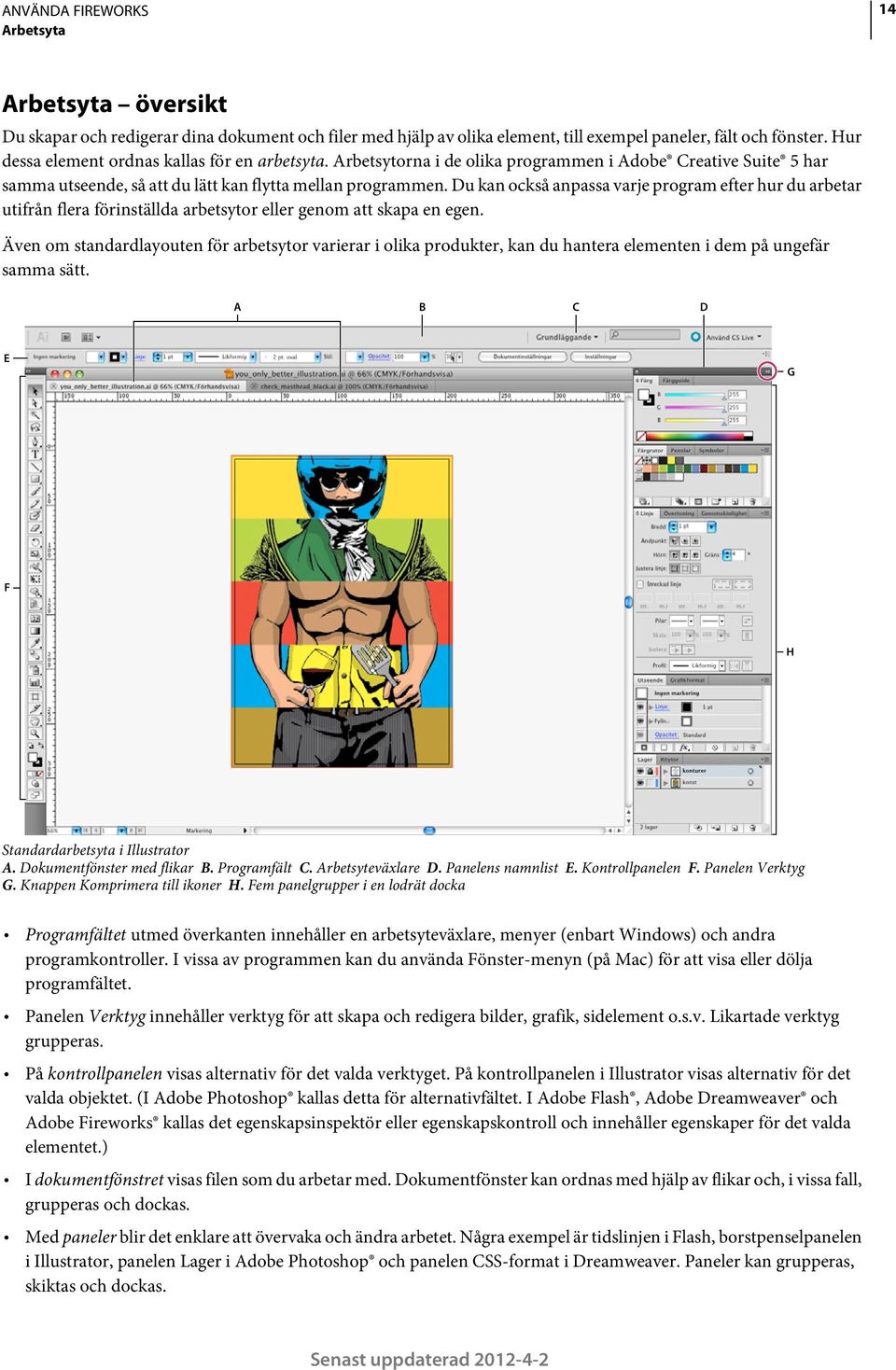The width and height of the screenshot is (896, 1370).
Task: Click first Justera linje alignment icon
Action: coord(674,567)
